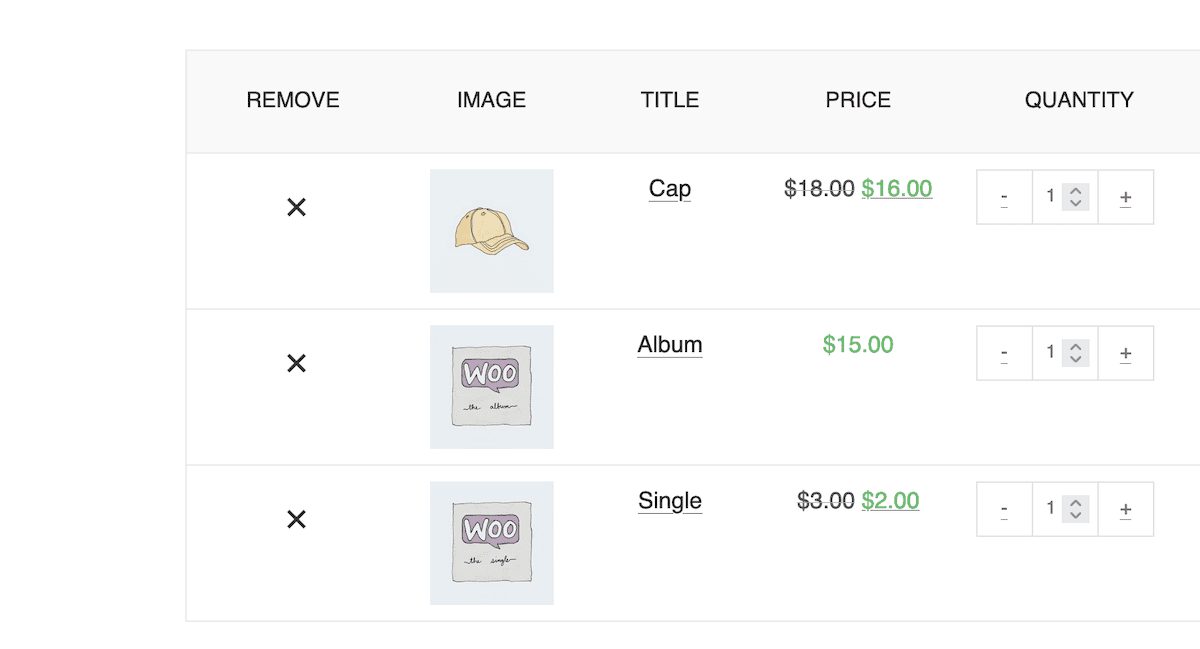This screenshot has height=649, width=1200.
Task: Remove the Album item from cart
Action: click(296, 363)
